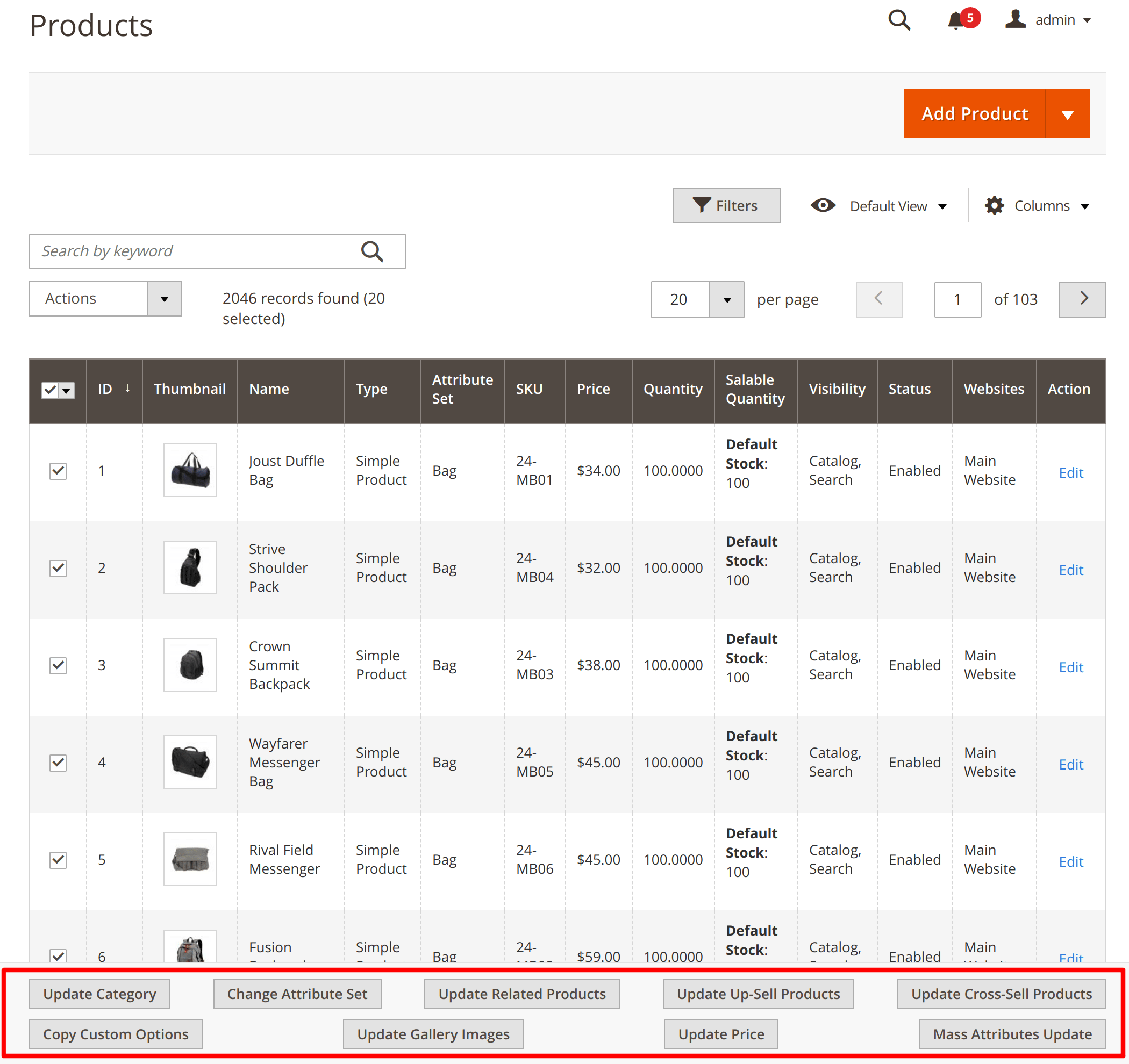Open the Filters panel
This screenshot has height=1064, width=1129.
[726, 205]
